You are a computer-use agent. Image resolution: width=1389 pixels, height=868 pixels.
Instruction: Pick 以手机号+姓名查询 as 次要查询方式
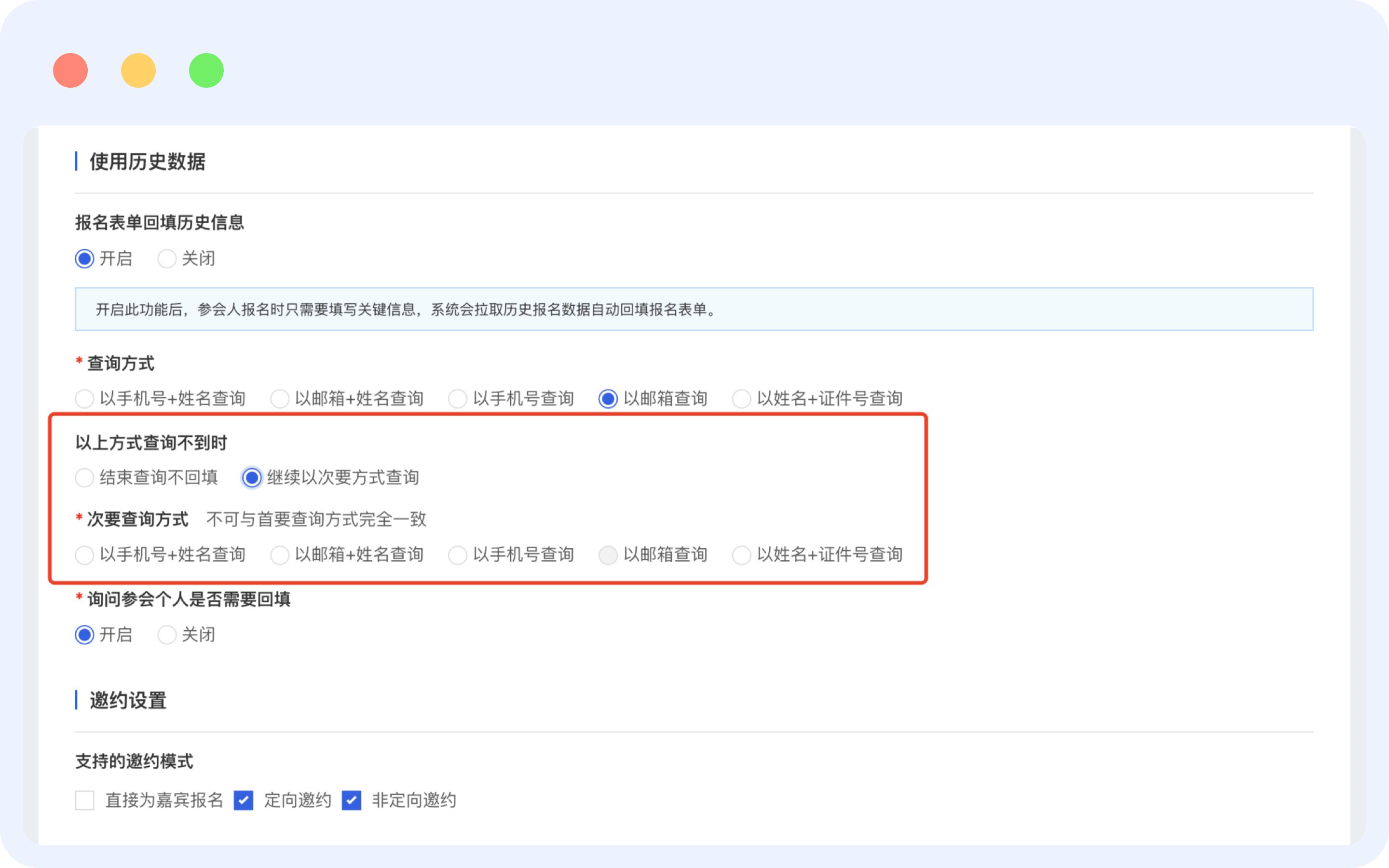coord(84,555)
